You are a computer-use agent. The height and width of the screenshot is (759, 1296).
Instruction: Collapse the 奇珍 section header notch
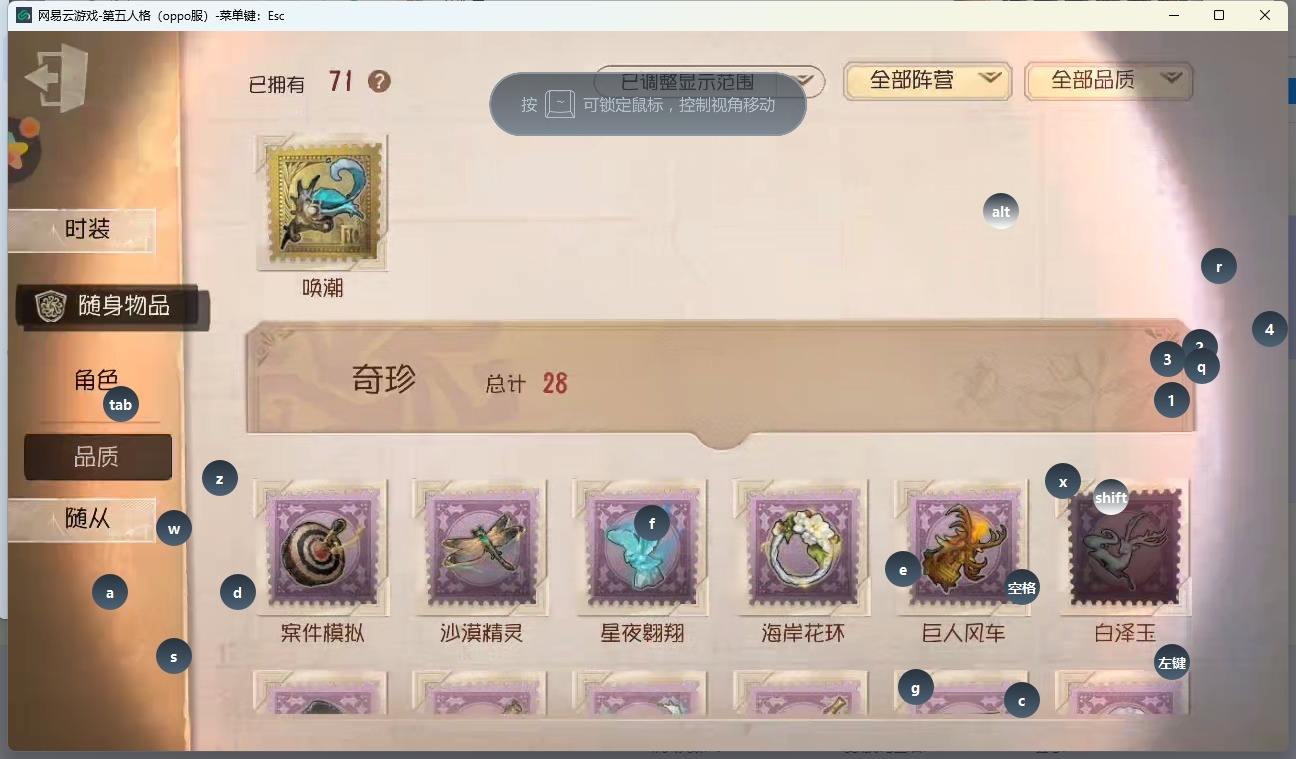point(722,438)
